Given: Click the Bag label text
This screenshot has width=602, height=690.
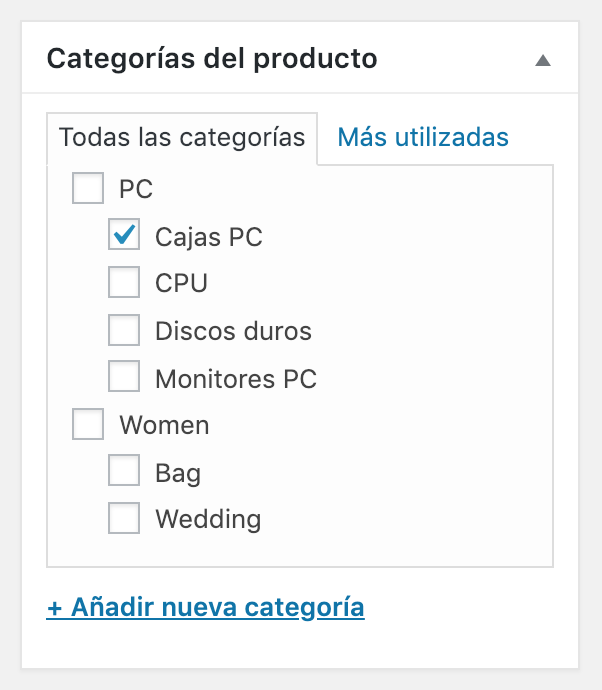Looking at the screenshot, I should (x=178, y=473).
